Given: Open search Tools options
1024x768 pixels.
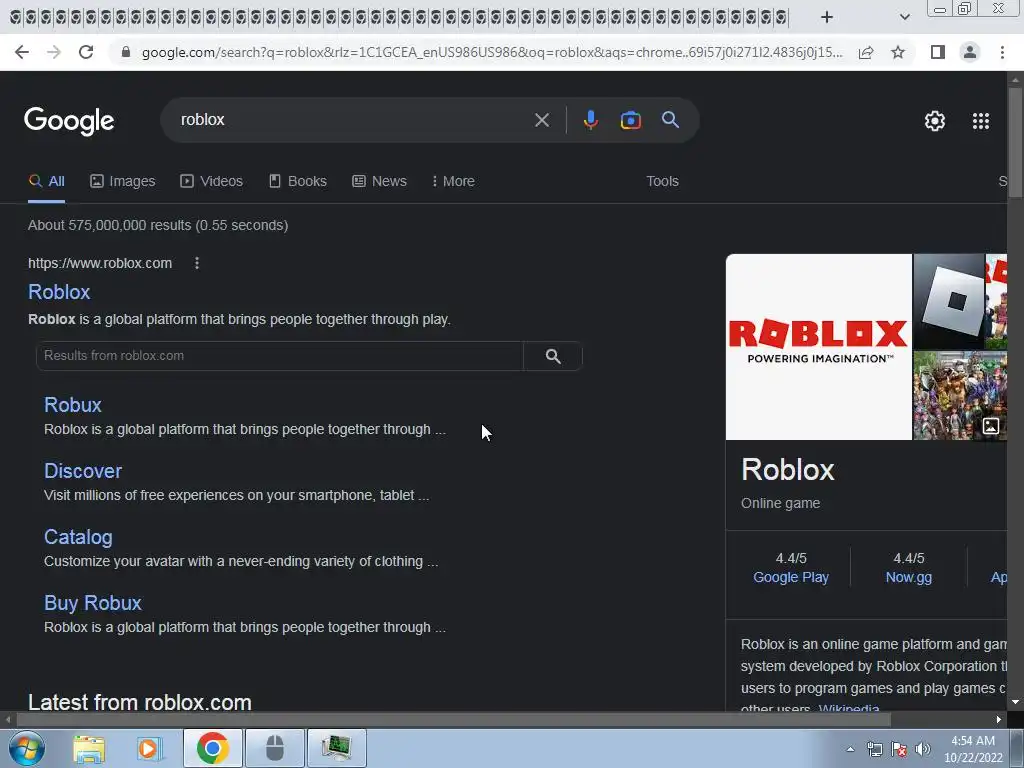Looking at the screenshot, I should point(662,182).
